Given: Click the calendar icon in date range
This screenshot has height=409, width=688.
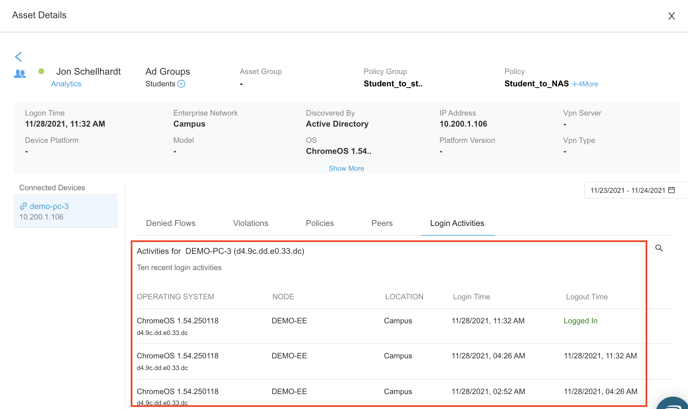Looking at the screenshot, I should [x=671, y=190].
